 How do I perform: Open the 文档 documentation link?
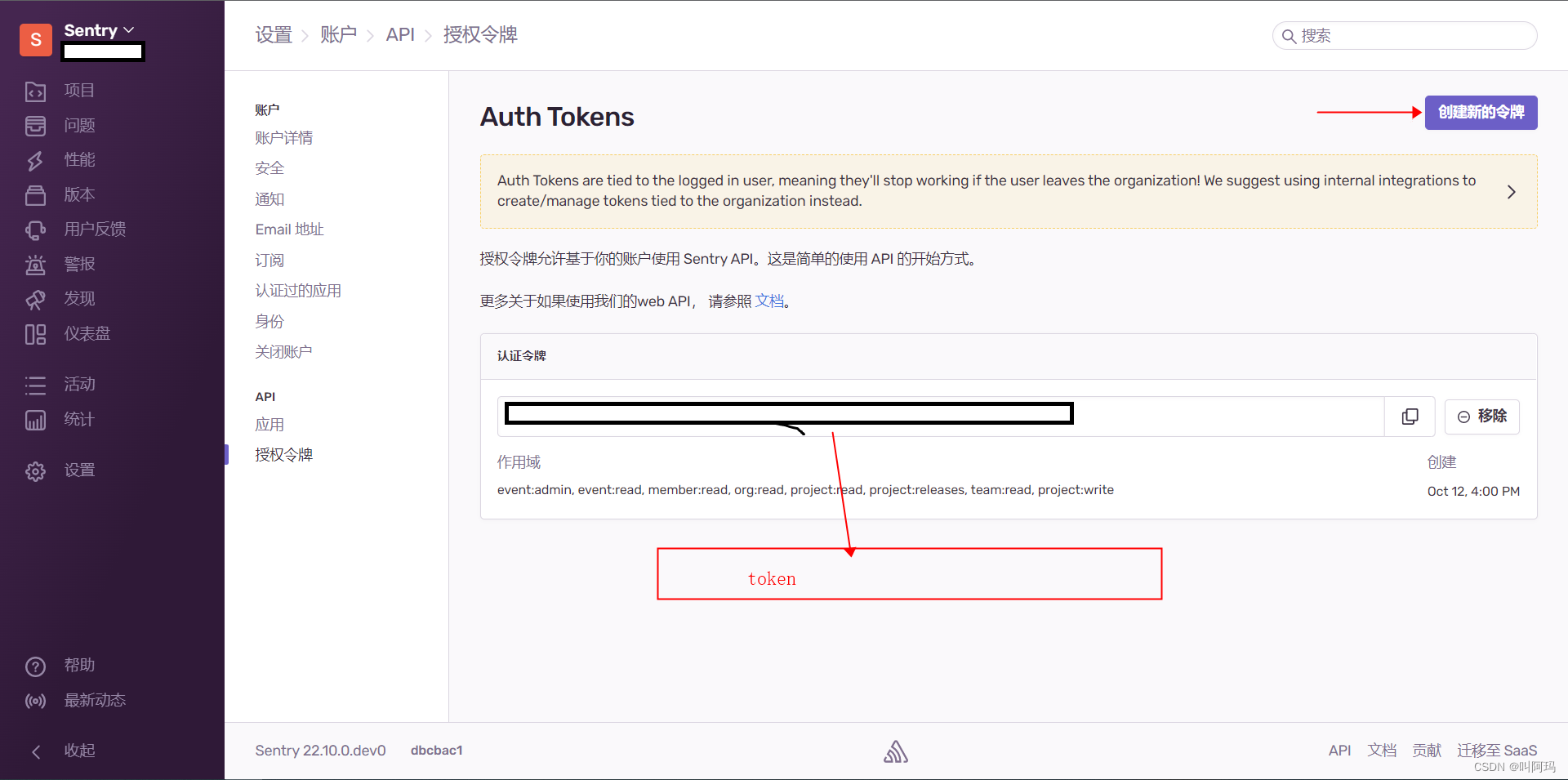tap(768, 301)
